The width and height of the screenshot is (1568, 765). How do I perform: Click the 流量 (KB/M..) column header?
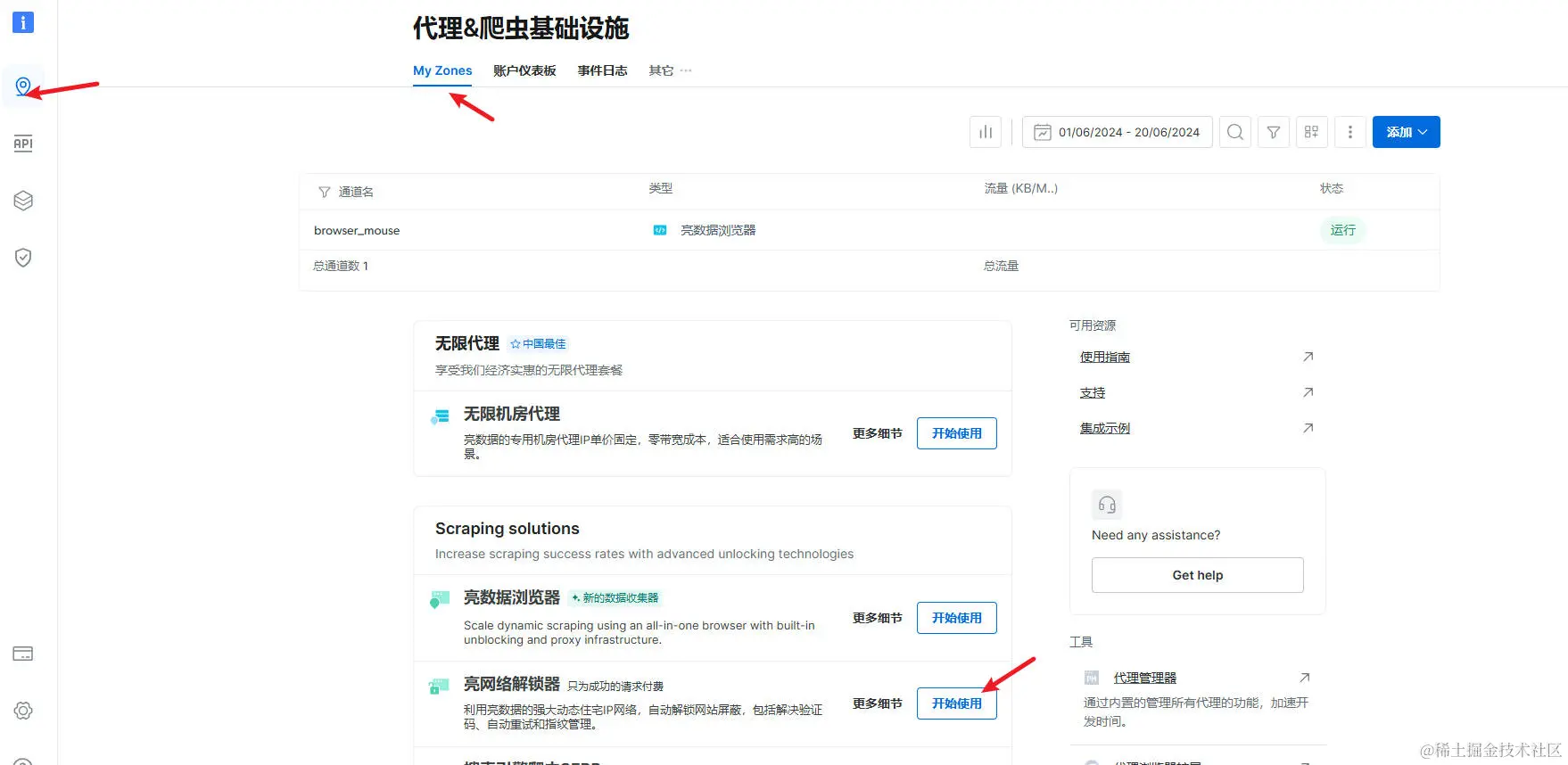(1021, 188)
